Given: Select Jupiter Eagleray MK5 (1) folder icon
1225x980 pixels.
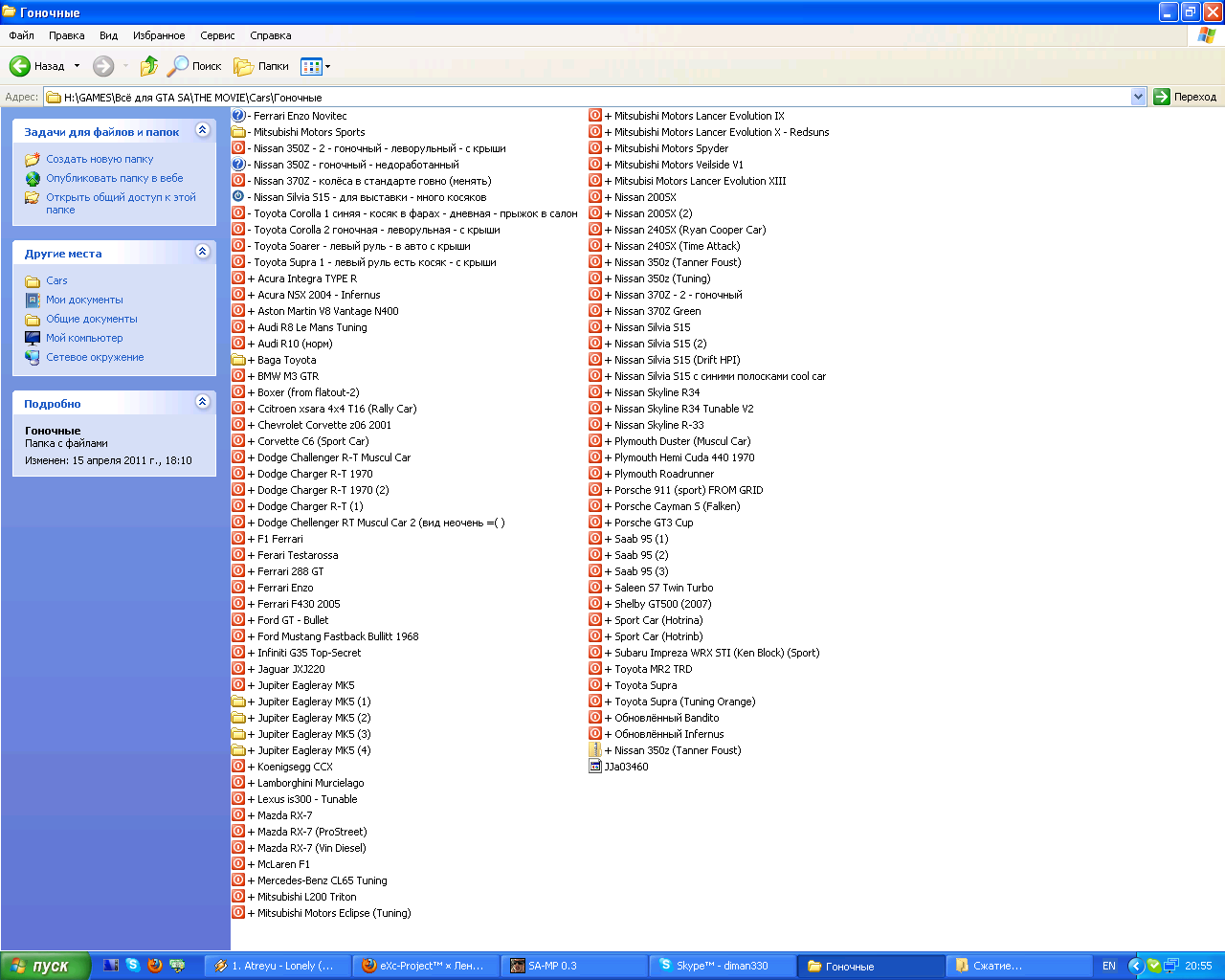Looking at the screenshot, I should click(238, 702).
